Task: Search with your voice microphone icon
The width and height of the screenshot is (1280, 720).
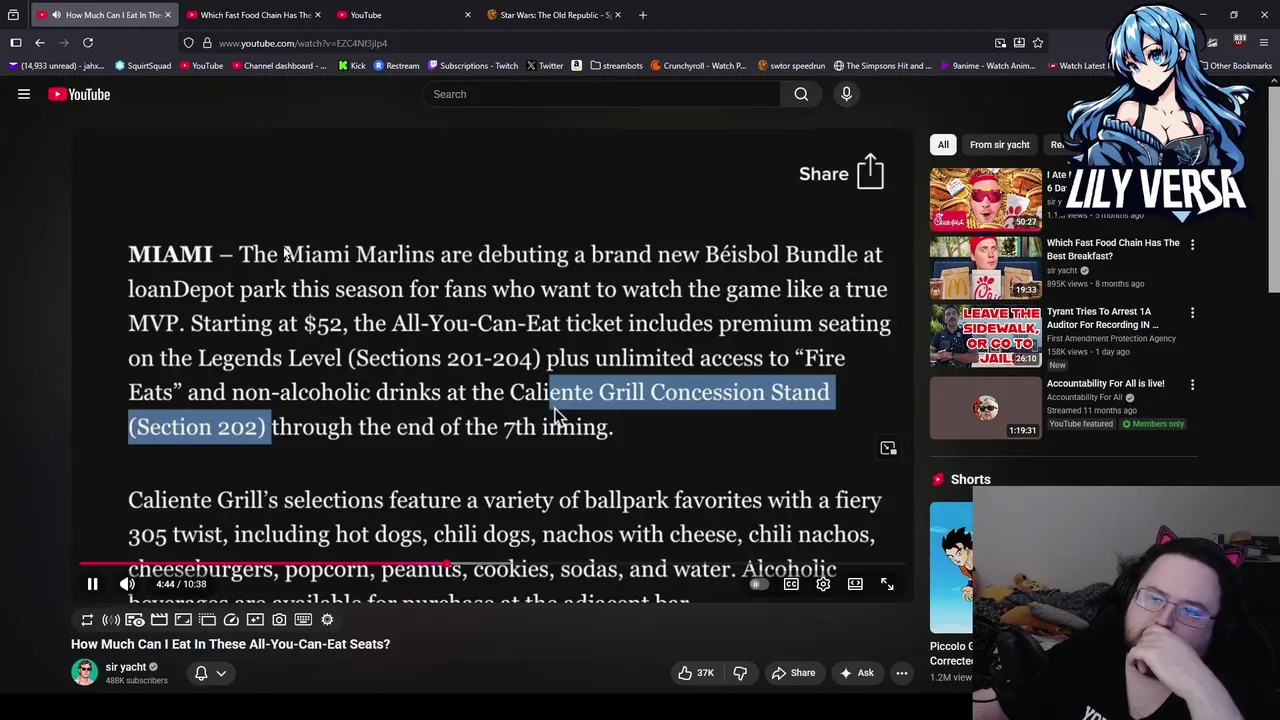Action: coord(846,94)
